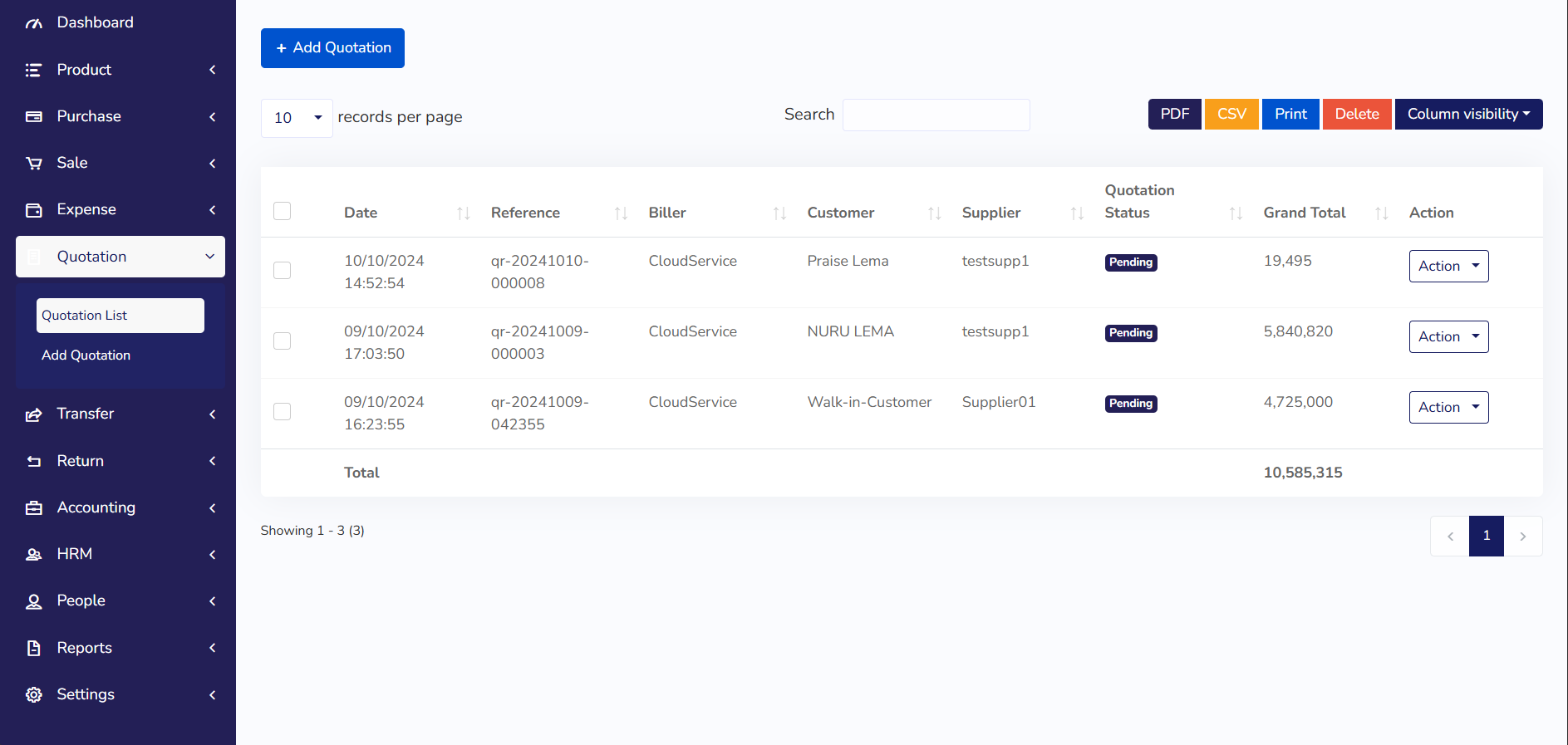The width and height of the screenshot is (1568, 745).
Task: Open Column visibility dropdown
Action: [x=1467, y=115]
